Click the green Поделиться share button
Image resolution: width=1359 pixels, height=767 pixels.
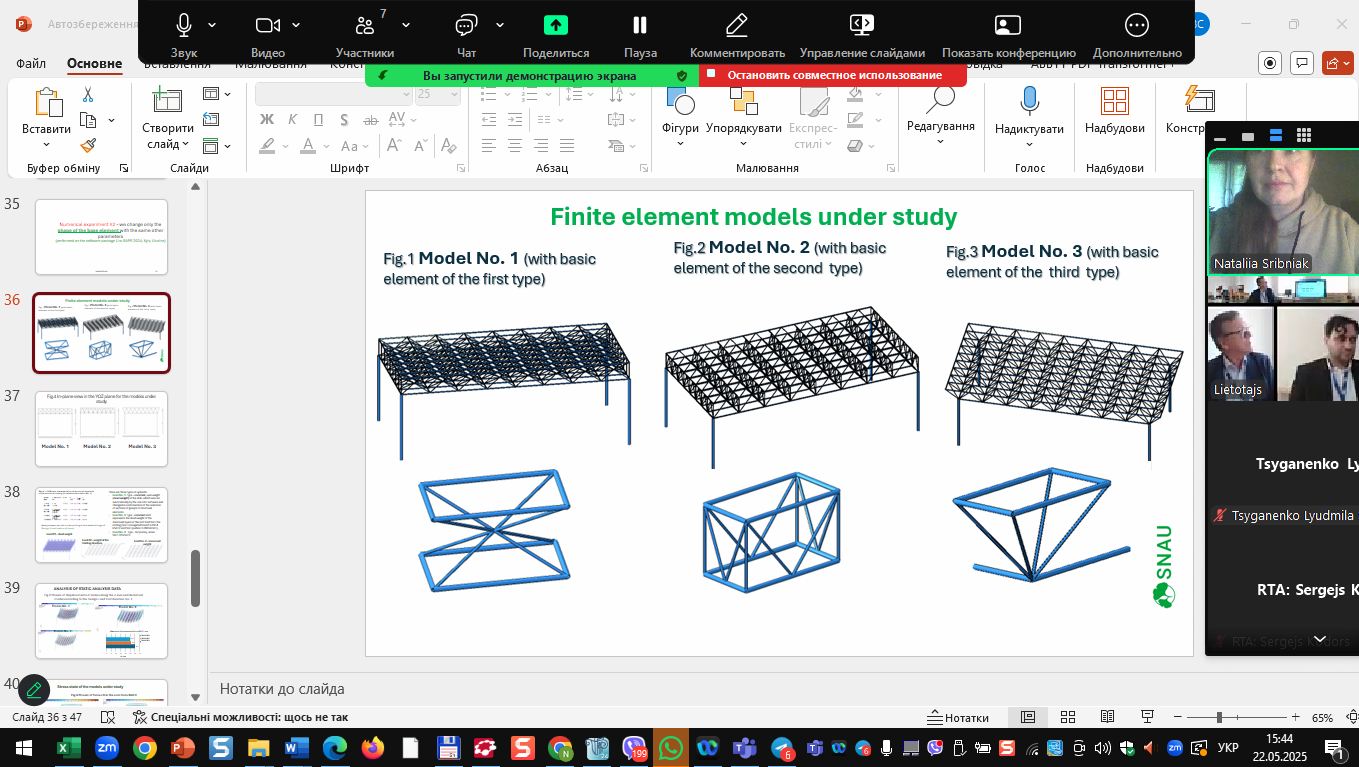(x=556, y=26)
